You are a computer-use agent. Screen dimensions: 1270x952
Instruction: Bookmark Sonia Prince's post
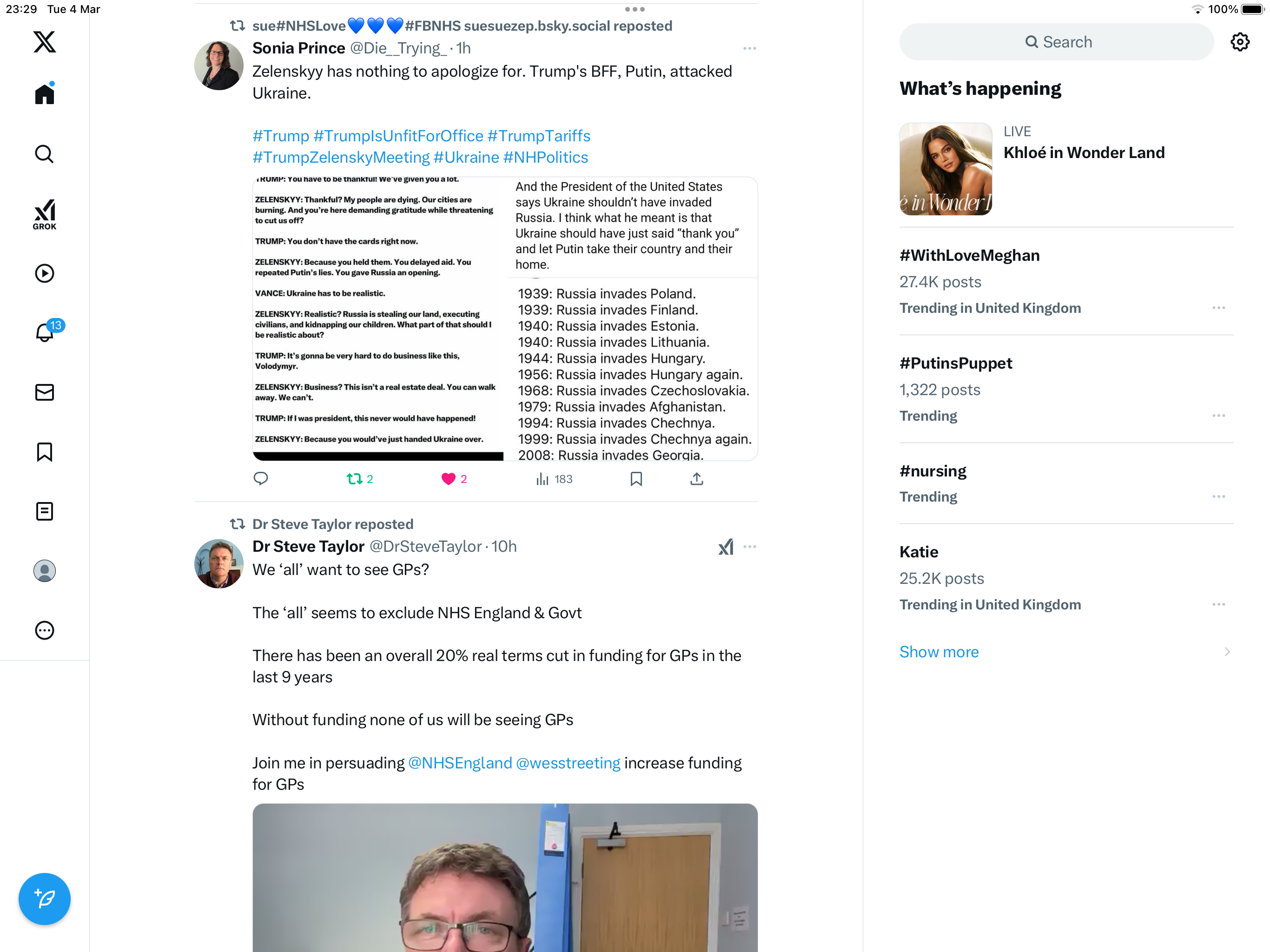(x=636, y=479)
